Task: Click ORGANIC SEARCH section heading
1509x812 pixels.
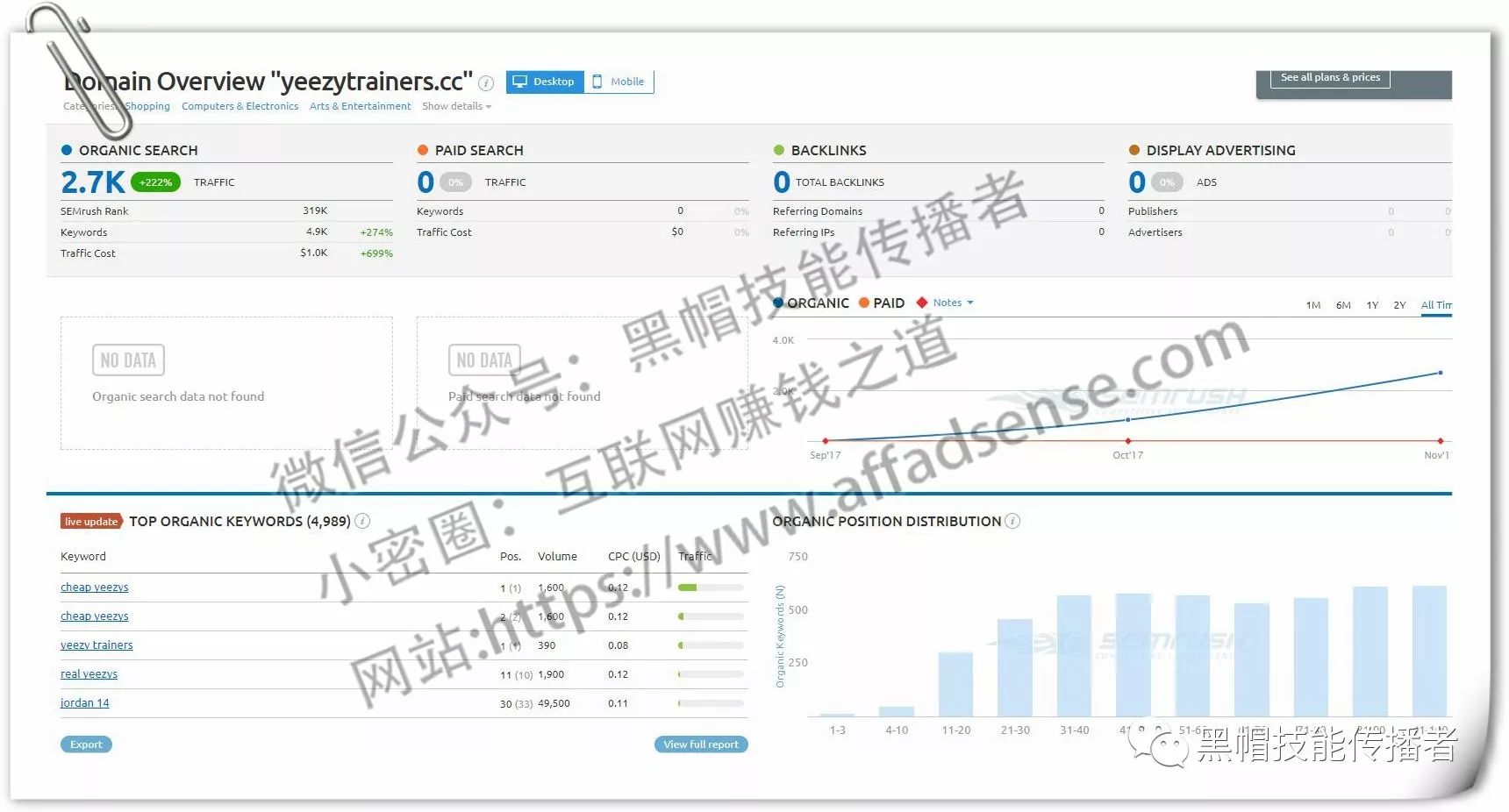Action: [x=138, y=150]
